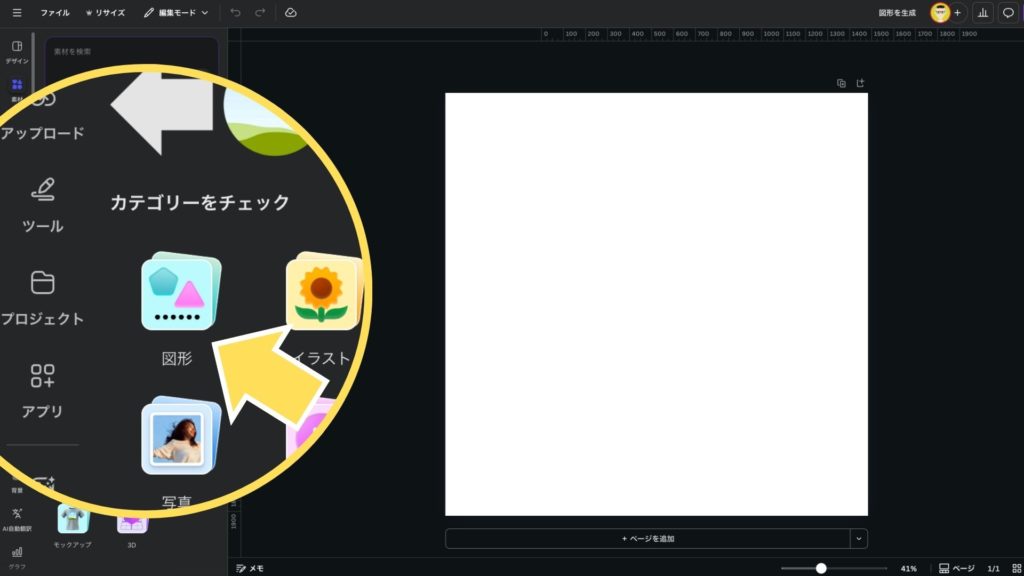Open the リサイズ menu
Image resolution: width=1024 pixels, height=576 pixels.
pos(106,13)
